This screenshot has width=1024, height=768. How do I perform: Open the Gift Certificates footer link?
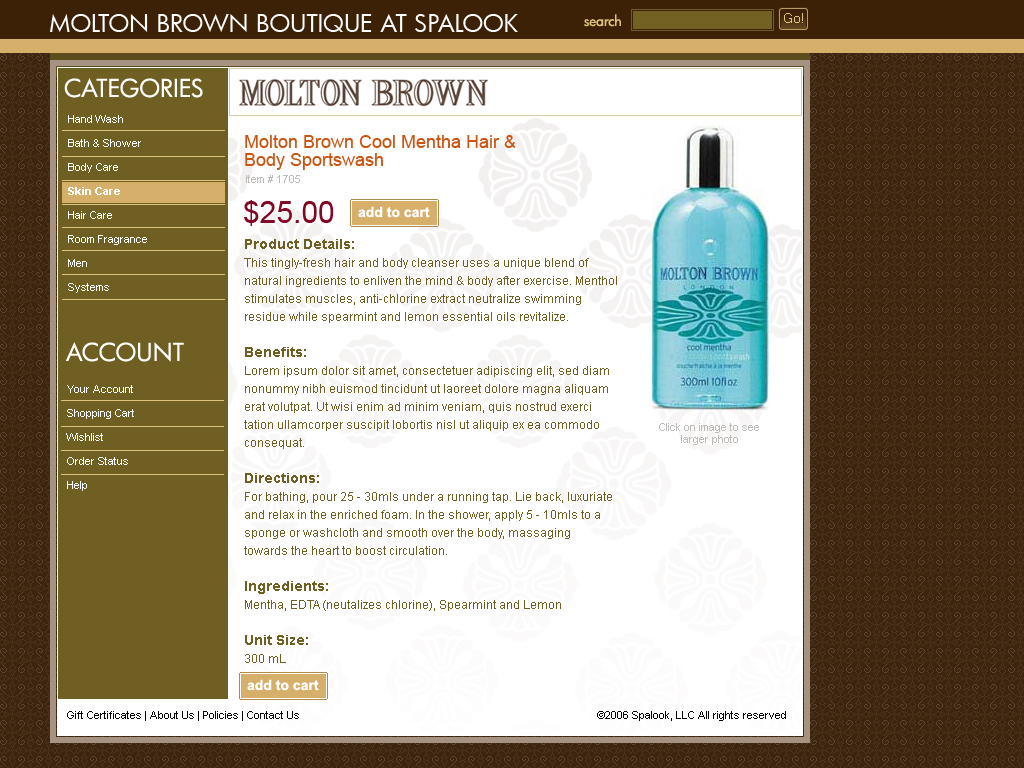[x=104, y=715]
